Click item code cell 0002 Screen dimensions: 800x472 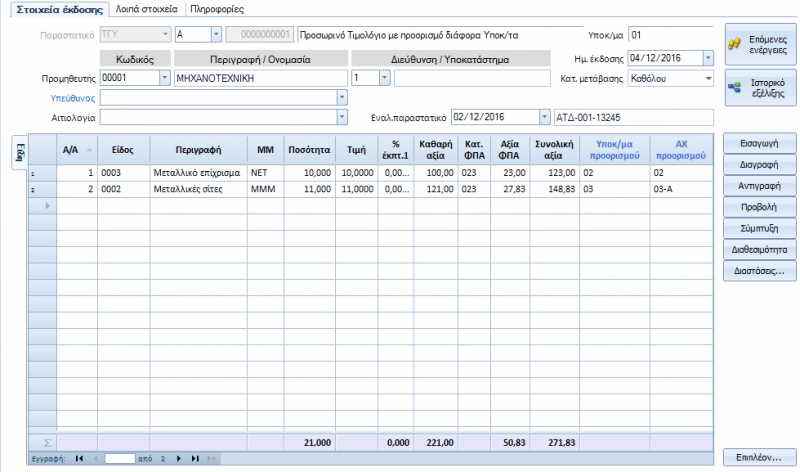point(123,189)
